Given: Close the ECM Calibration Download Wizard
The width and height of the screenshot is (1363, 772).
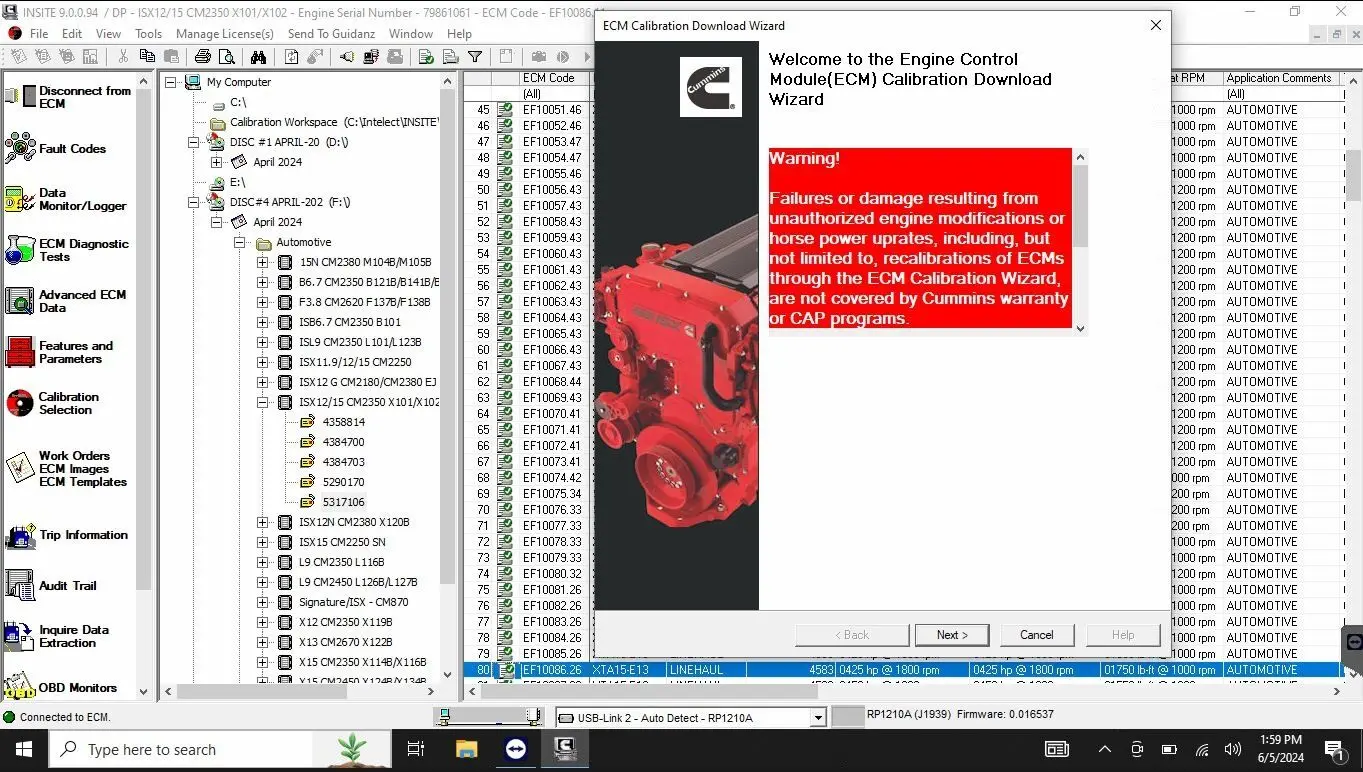Looking at the screenshot, I should (1156, 25).
